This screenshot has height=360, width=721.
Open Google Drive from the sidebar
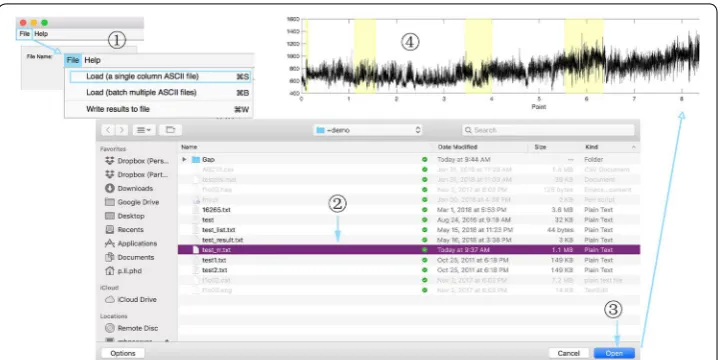point(132,202)
